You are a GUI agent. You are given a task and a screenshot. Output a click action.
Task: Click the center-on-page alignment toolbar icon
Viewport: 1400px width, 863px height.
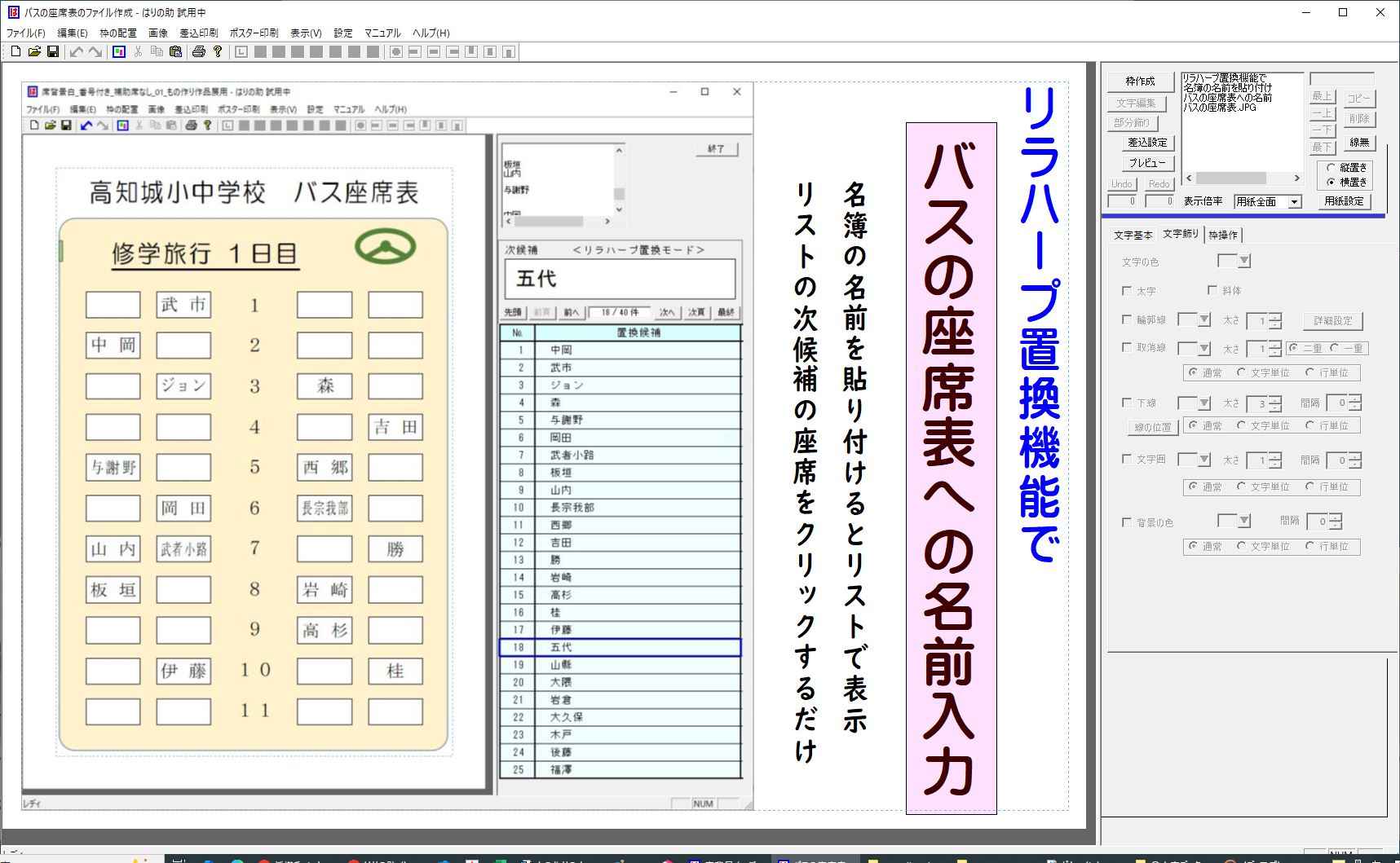pos(396,52)
